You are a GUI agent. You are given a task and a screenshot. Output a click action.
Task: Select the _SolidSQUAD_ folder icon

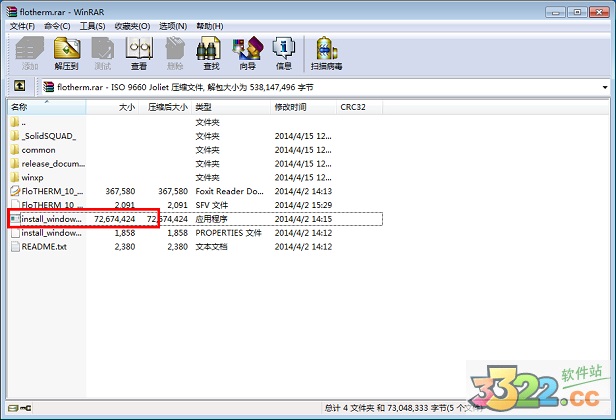point(15,136)
